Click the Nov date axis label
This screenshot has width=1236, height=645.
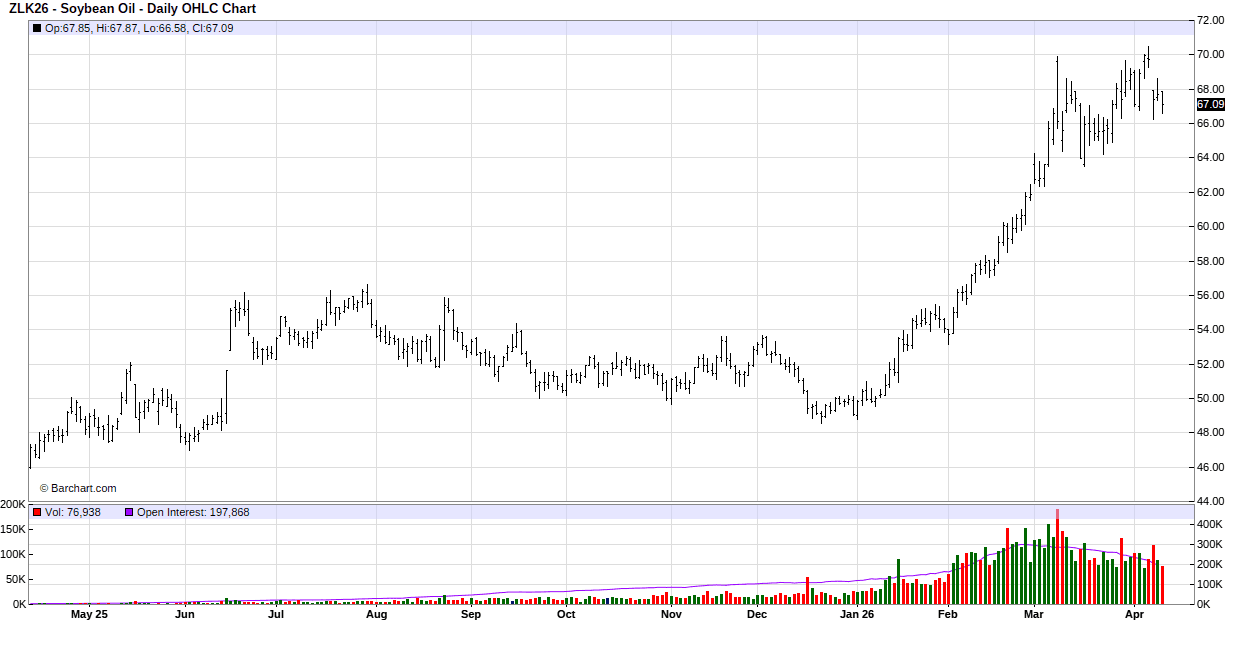click(x=671, y=614)
